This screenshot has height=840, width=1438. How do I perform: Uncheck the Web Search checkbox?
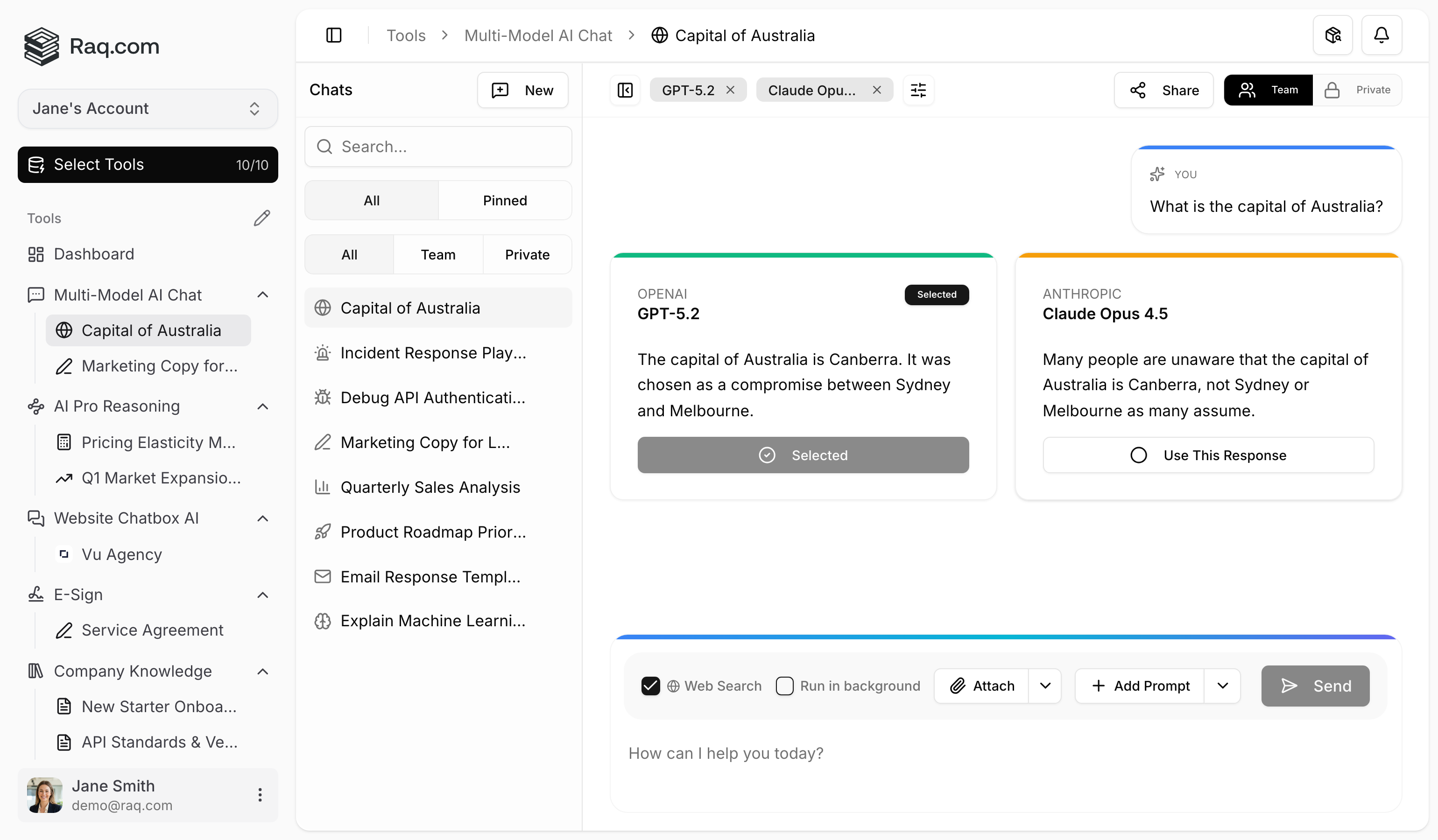pyautogui.click(x=650, y=686)
